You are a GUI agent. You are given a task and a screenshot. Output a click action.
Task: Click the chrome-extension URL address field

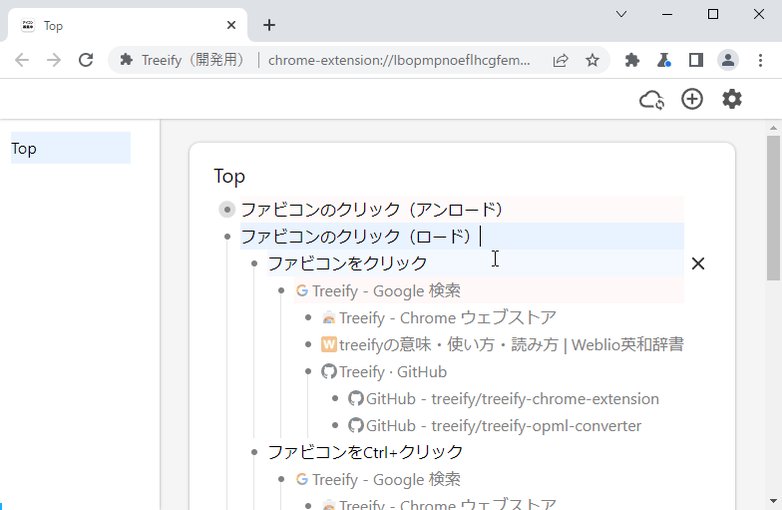(x=399, y=60)
